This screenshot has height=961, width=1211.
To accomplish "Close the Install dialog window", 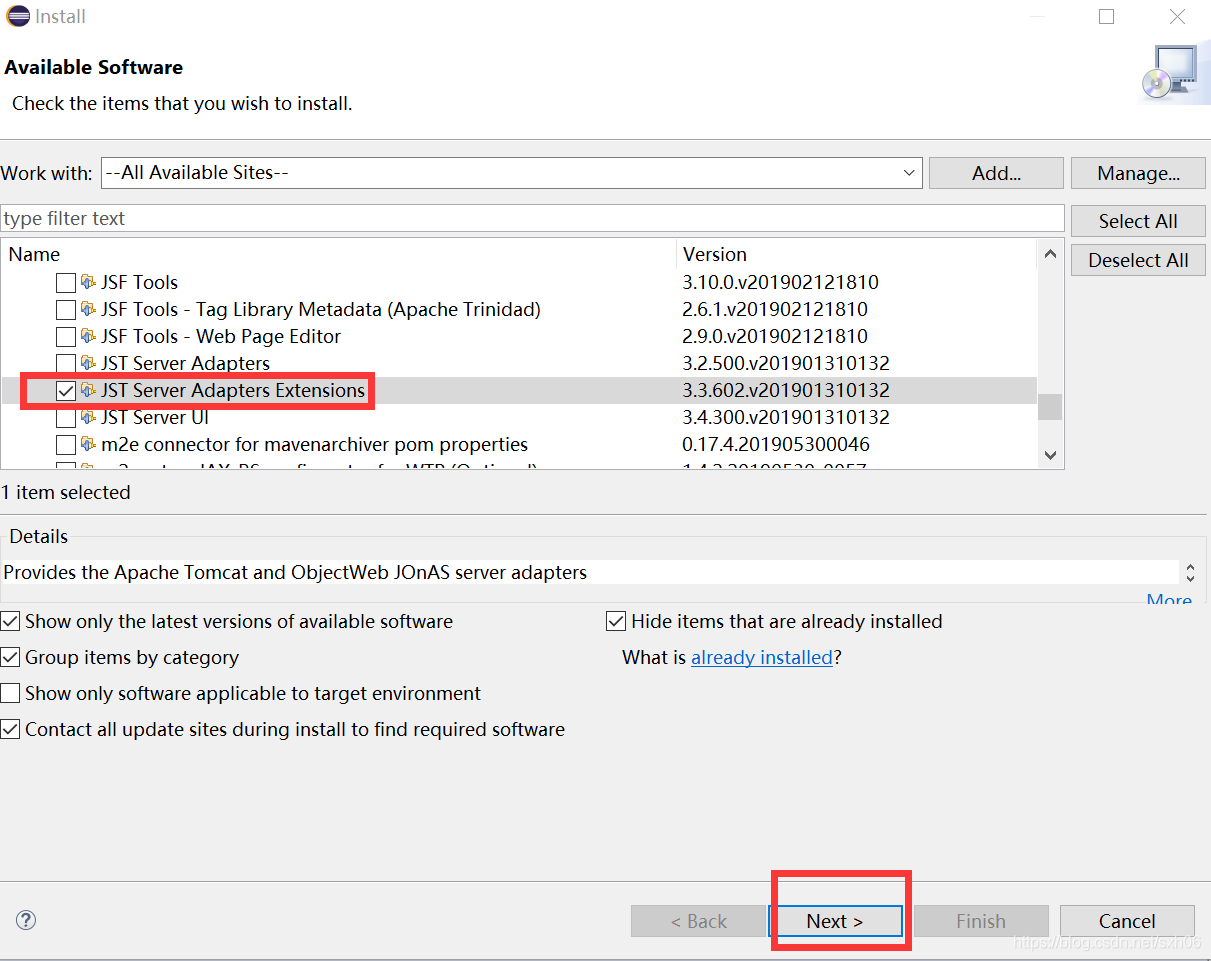I will pos(1178,17).
